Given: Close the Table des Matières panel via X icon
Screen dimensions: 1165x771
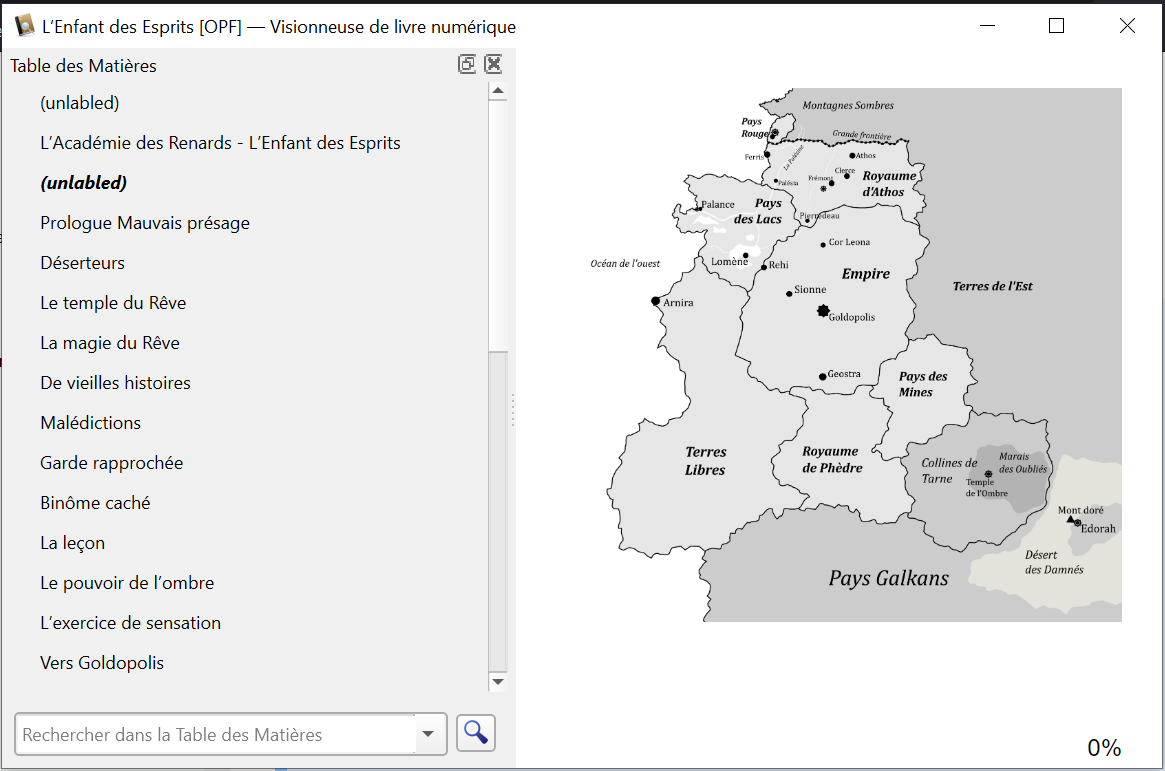Looking at the screenshot, I should coord(493,63).
